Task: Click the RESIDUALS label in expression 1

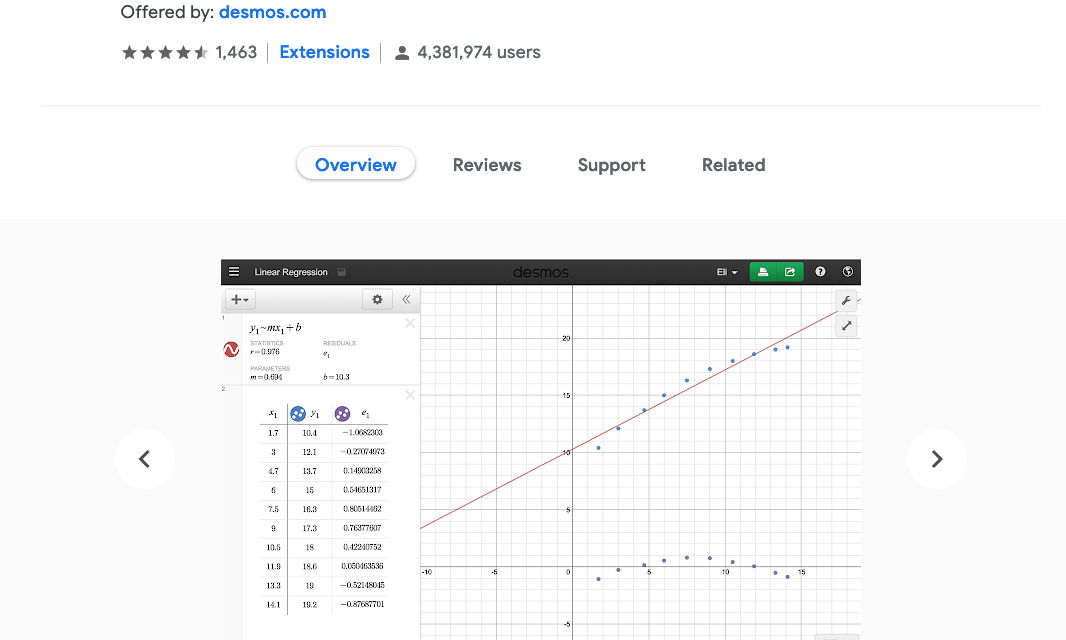Action: click(x=339, y=343)
